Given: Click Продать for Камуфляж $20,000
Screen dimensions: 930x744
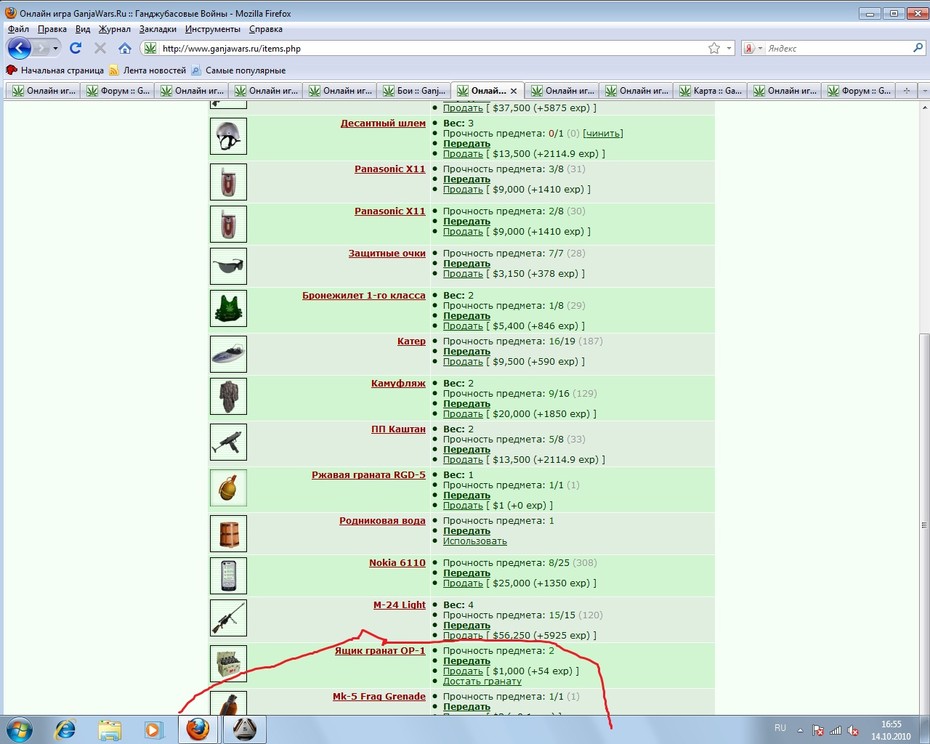Looking at the screenshot, I should click(463, 414).
